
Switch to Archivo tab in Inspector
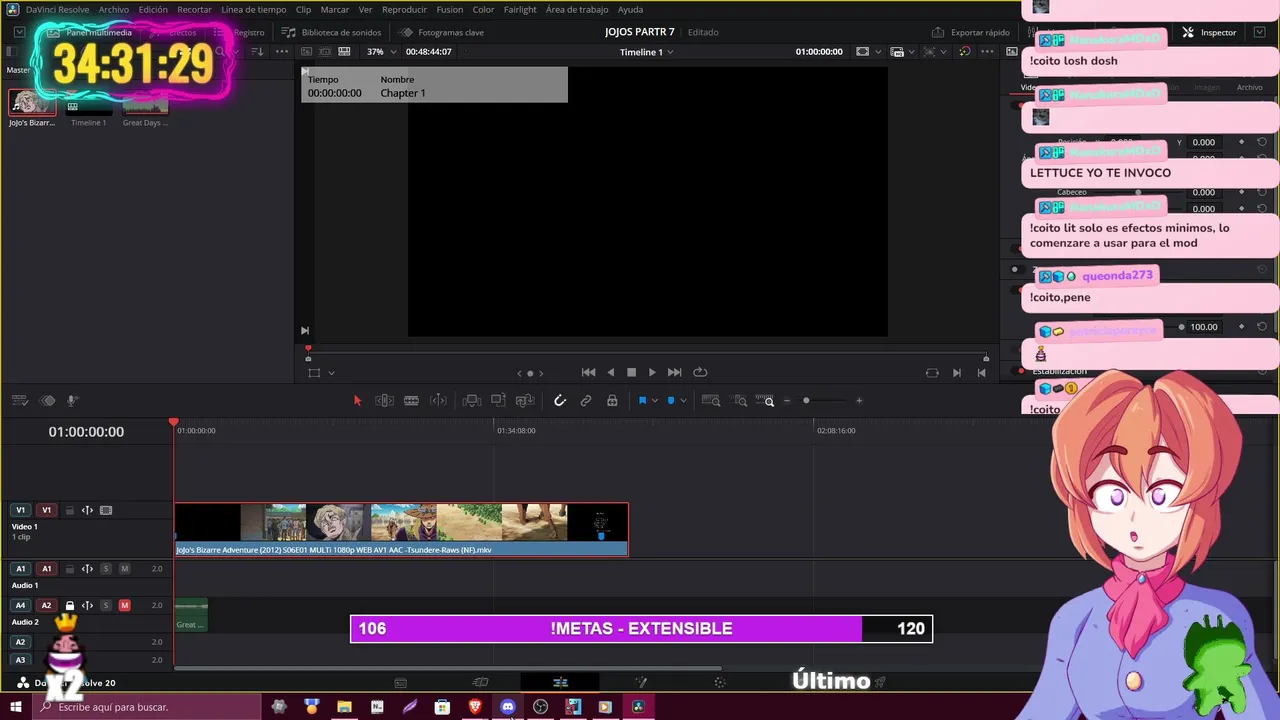pos(1249,87)
